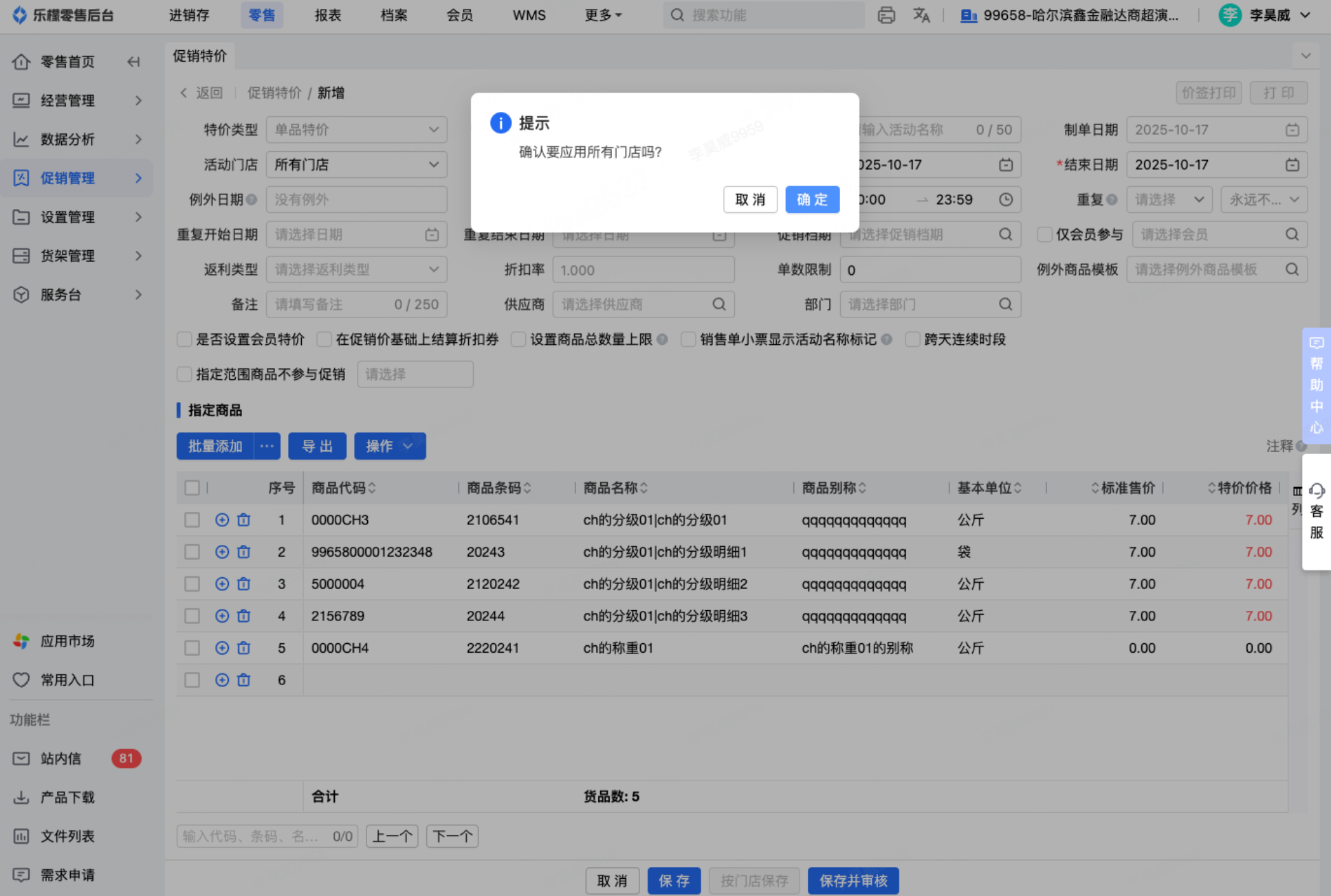Viewport: 1331px width, 896px height.
Task: Enable 跨天连续时段 checkbox
Action: (x=912, y=339)
